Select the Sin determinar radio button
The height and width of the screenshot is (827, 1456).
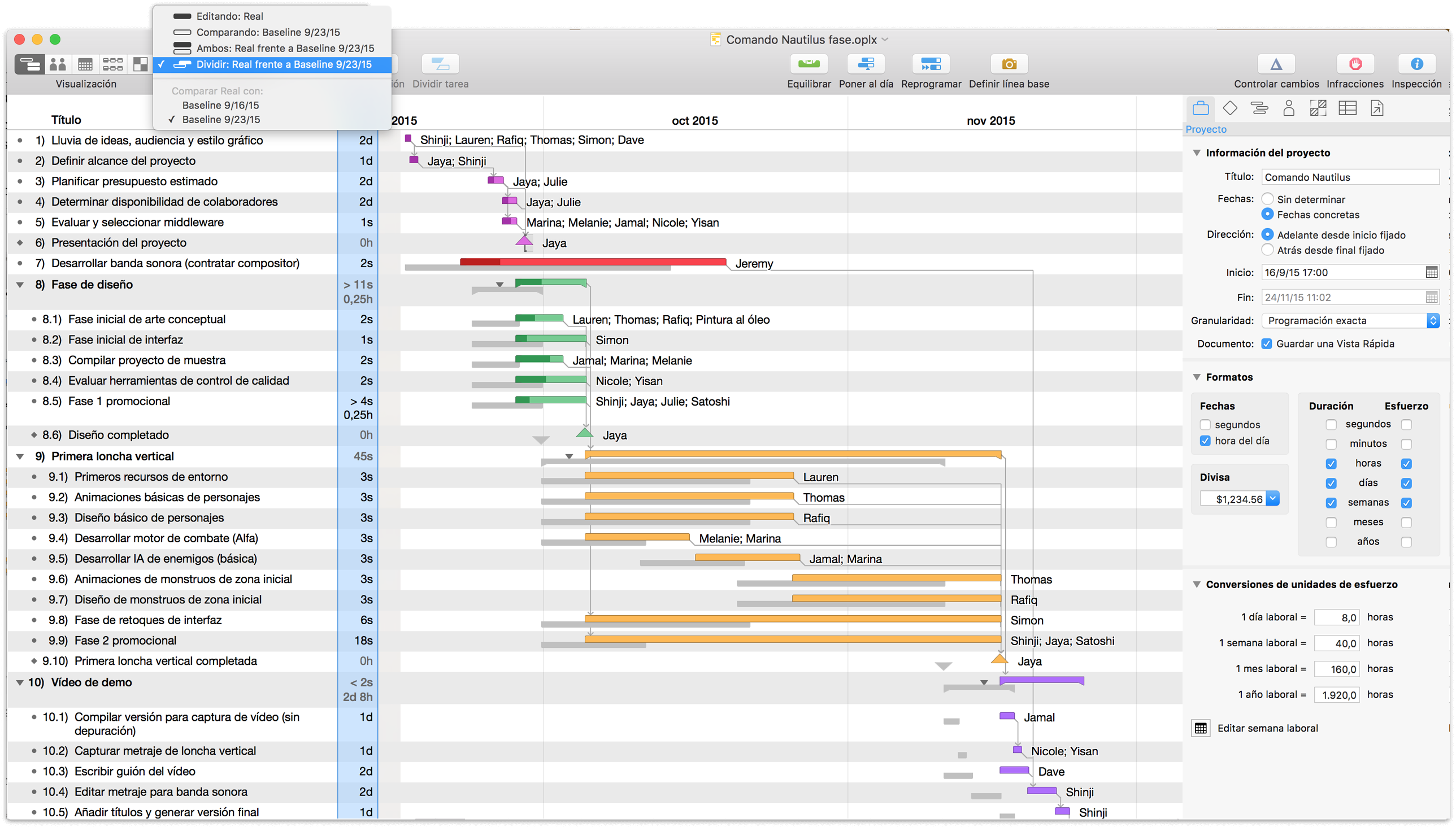[x=1267, y=199]
